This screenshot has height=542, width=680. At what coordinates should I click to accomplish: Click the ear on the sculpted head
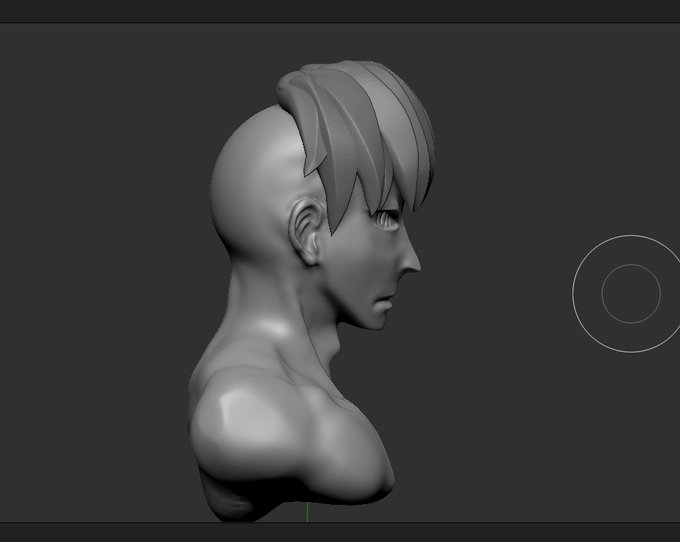[306, 232]
